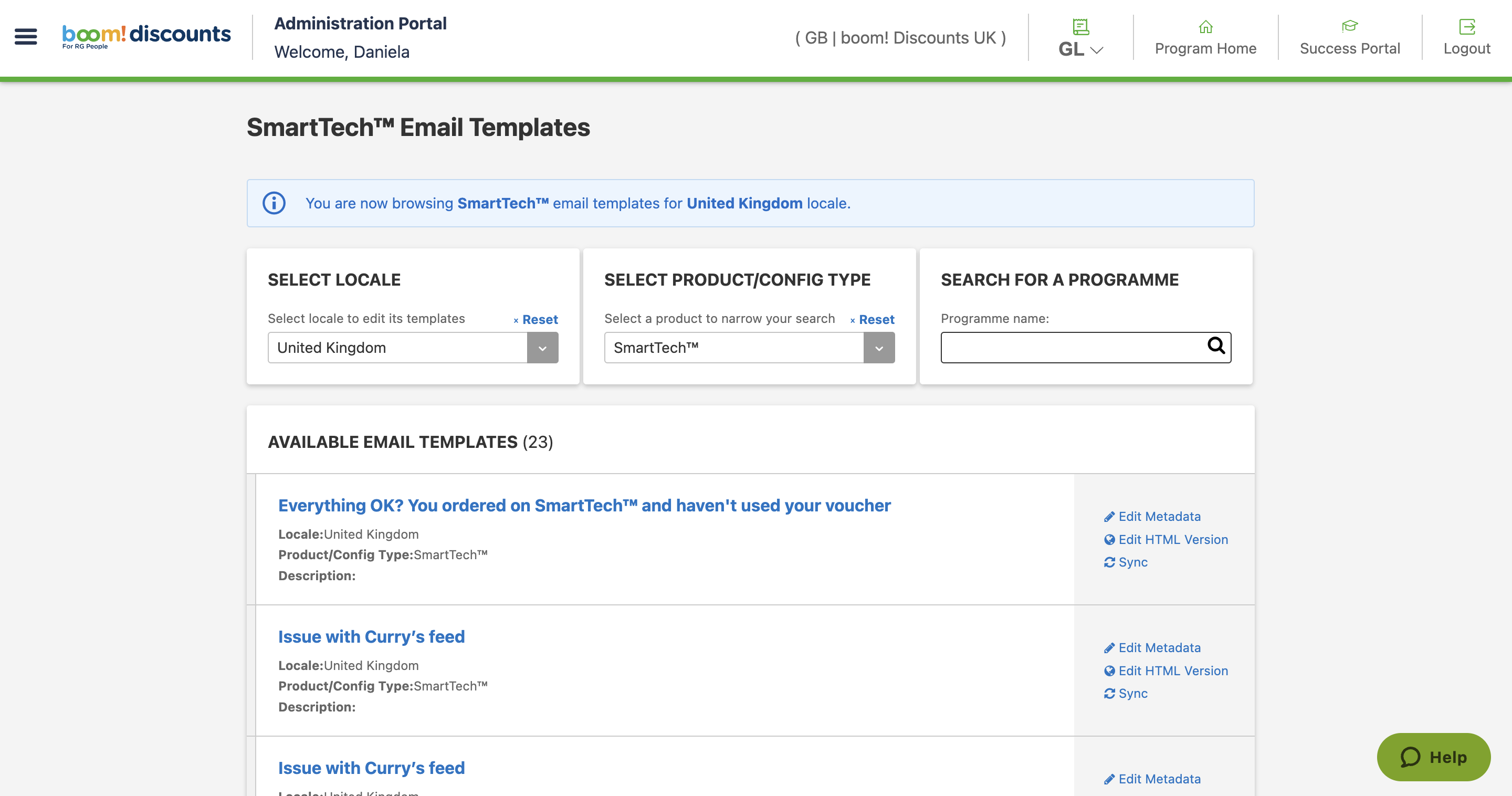
Task: Click the Success Portal graduation icon
Action: tap(1349, 26)
